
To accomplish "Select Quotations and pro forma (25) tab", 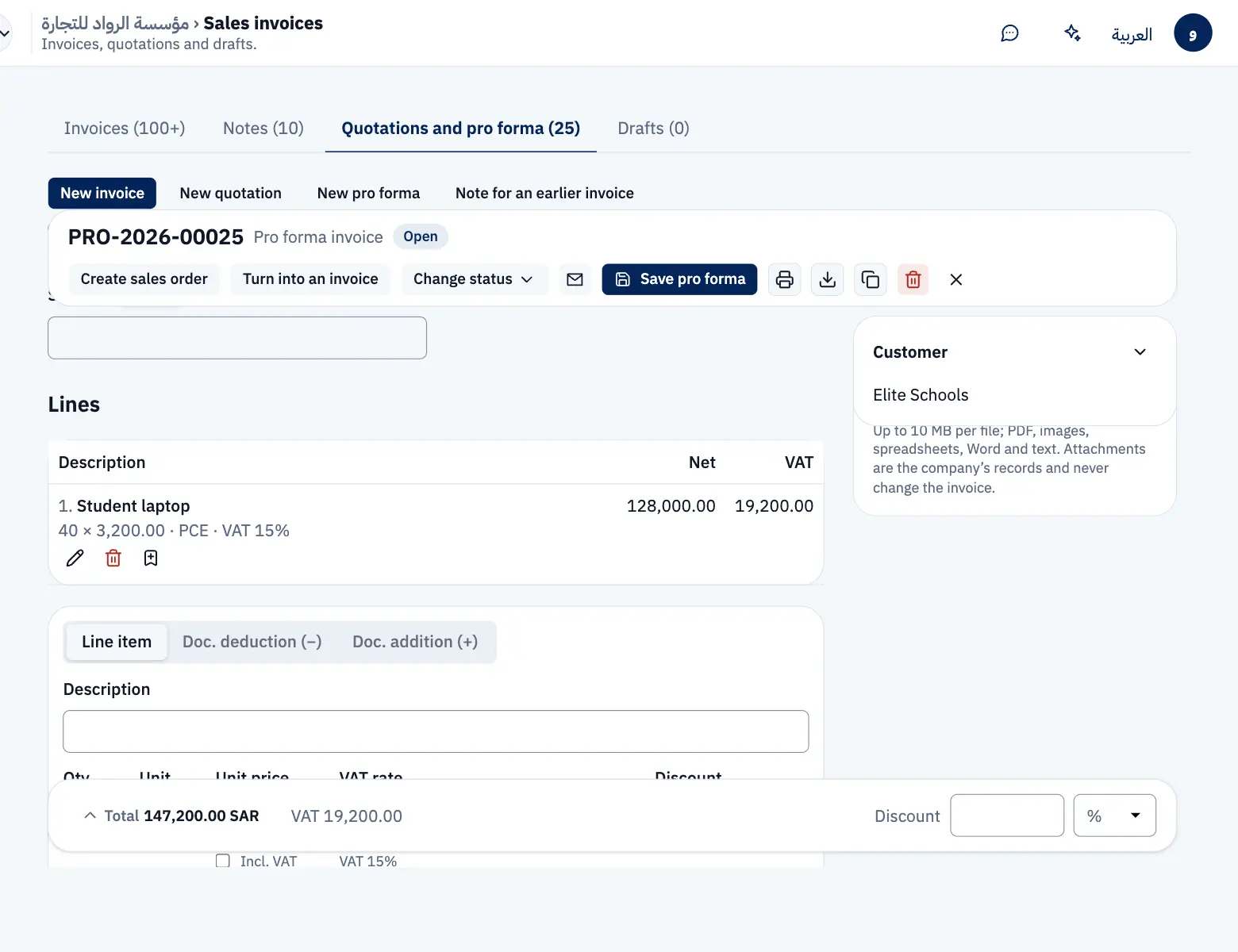I will [x=461, y=129].
